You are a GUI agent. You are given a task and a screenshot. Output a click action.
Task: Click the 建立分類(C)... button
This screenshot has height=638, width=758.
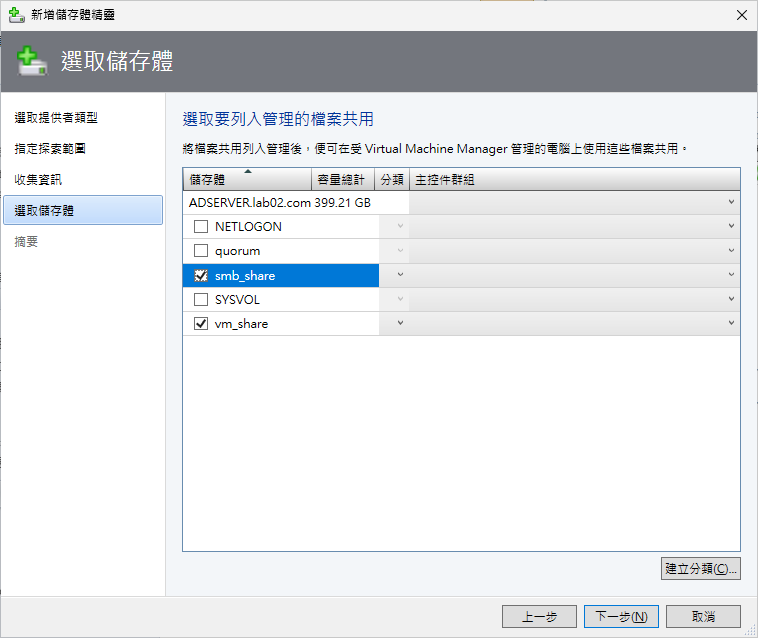(x=701, y=569)
